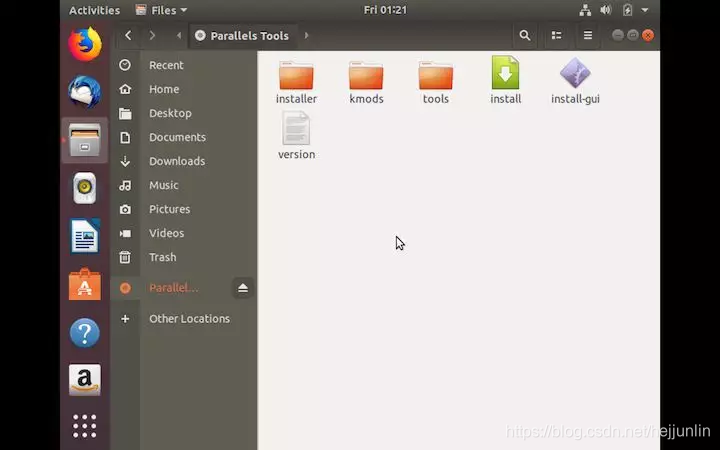
Task: Click the path bar left scroll arrow
Action: tap(179, 35)
